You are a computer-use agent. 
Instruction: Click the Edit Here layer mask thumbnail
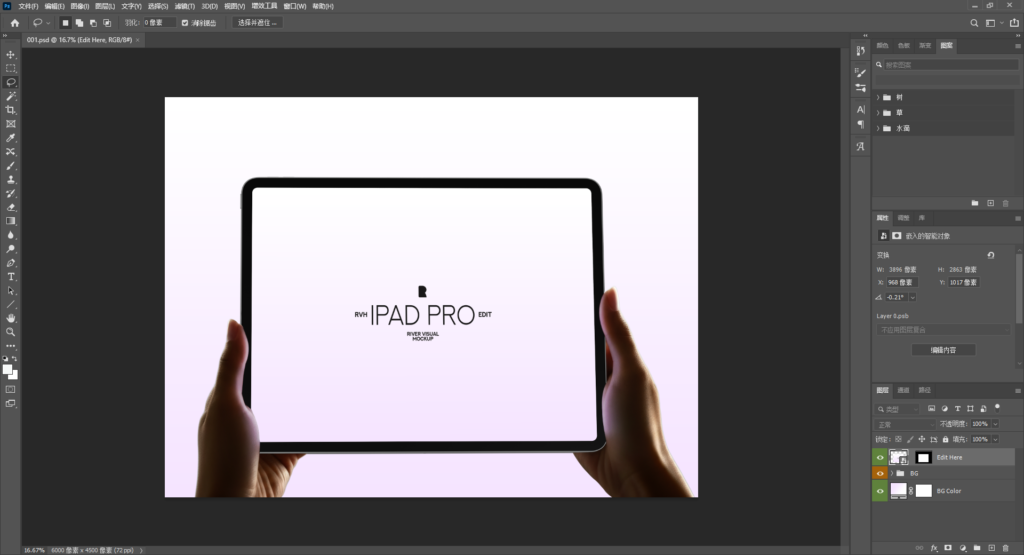[923, 458]
